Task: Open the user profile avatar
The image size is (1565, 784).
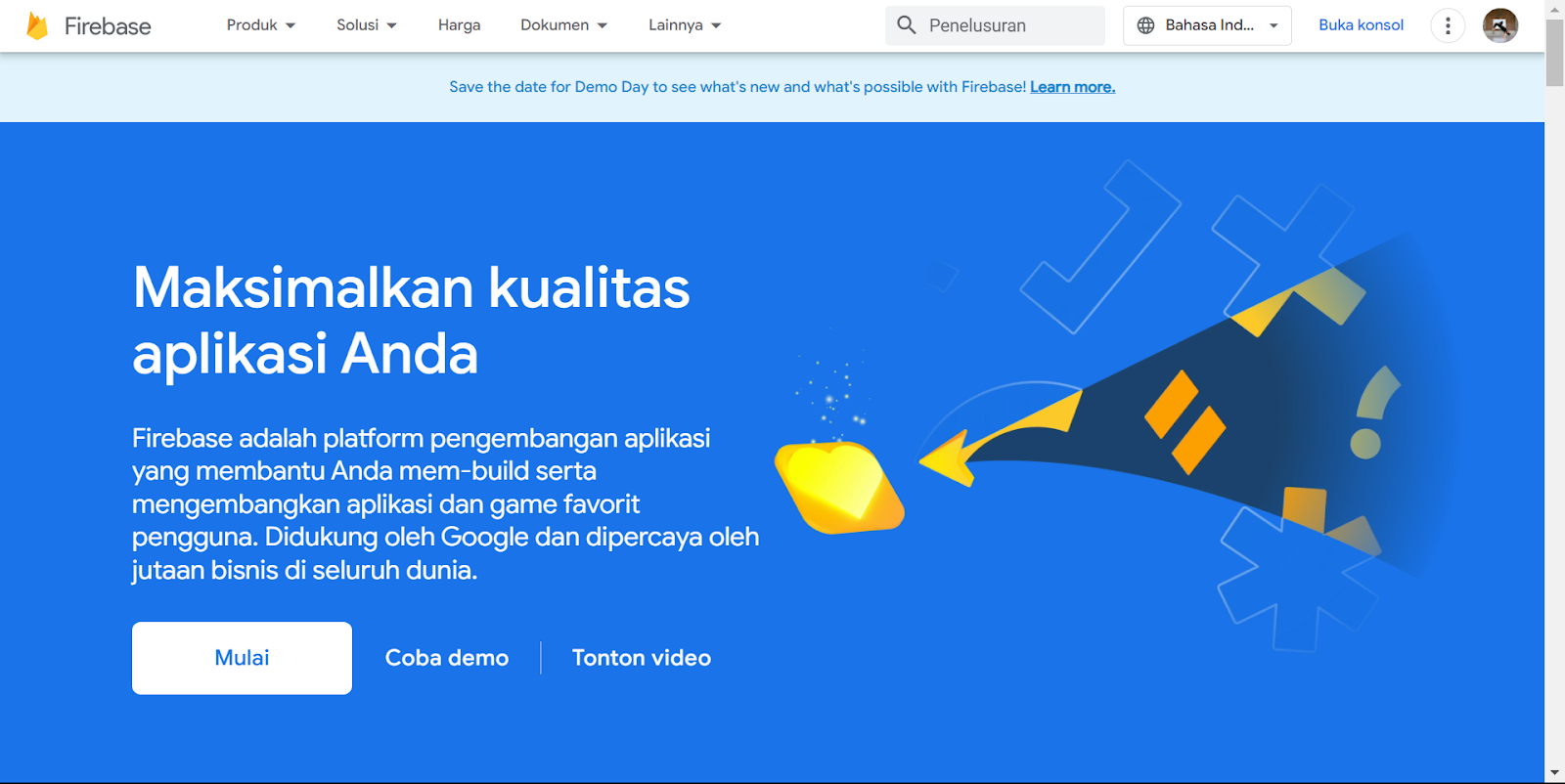Action: [x=1499, y=25]
